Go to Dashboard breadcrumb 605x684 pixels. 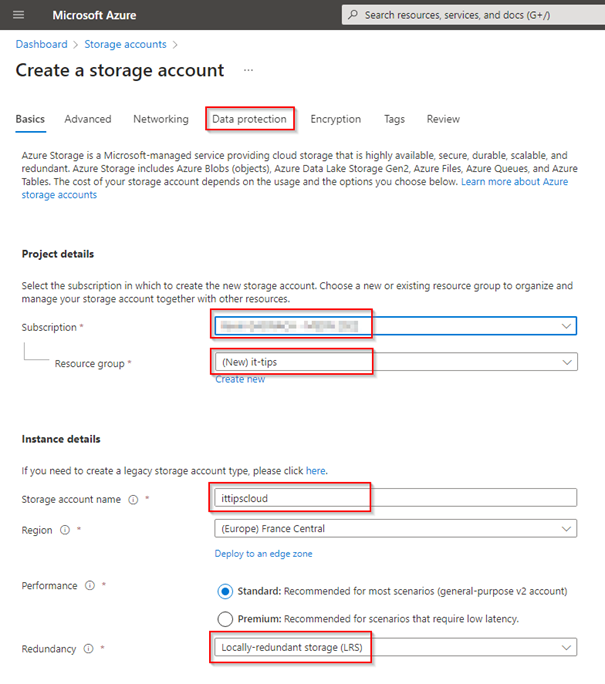[41, 44]
